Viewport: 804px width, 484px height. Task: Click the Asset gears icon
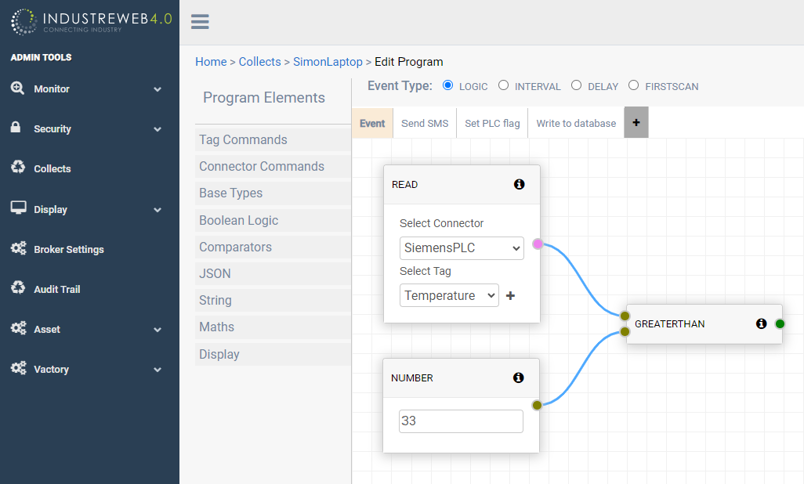click(18, 328)
